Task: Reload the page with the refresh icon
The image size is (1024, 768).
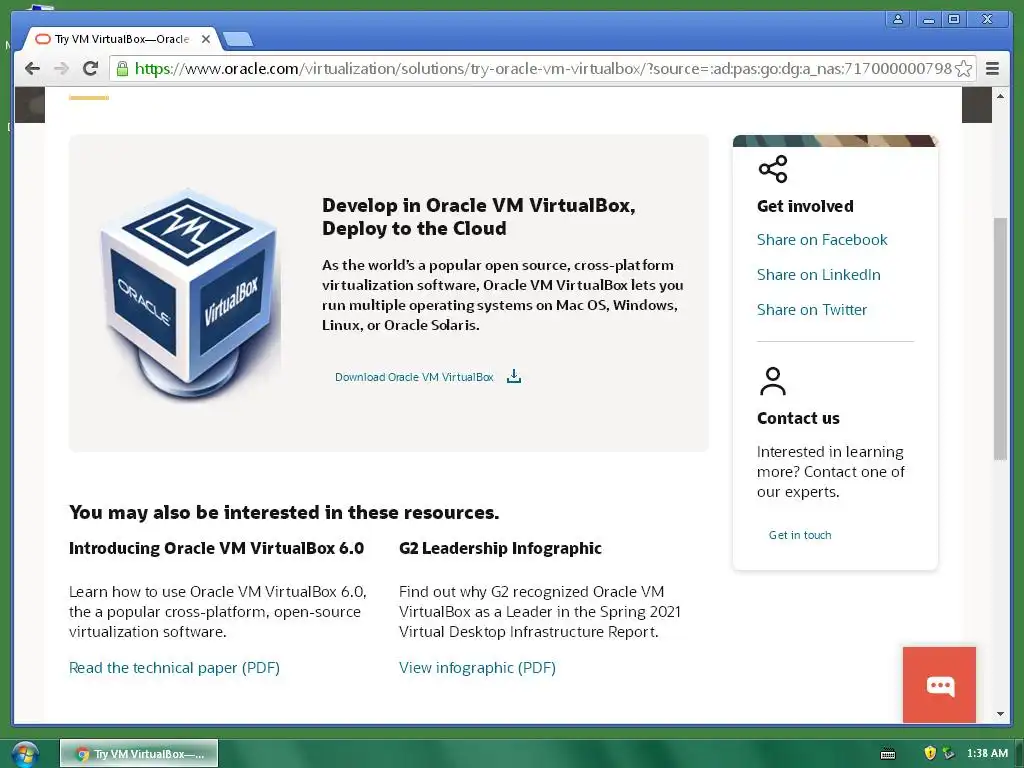Action: pos(91,68)
